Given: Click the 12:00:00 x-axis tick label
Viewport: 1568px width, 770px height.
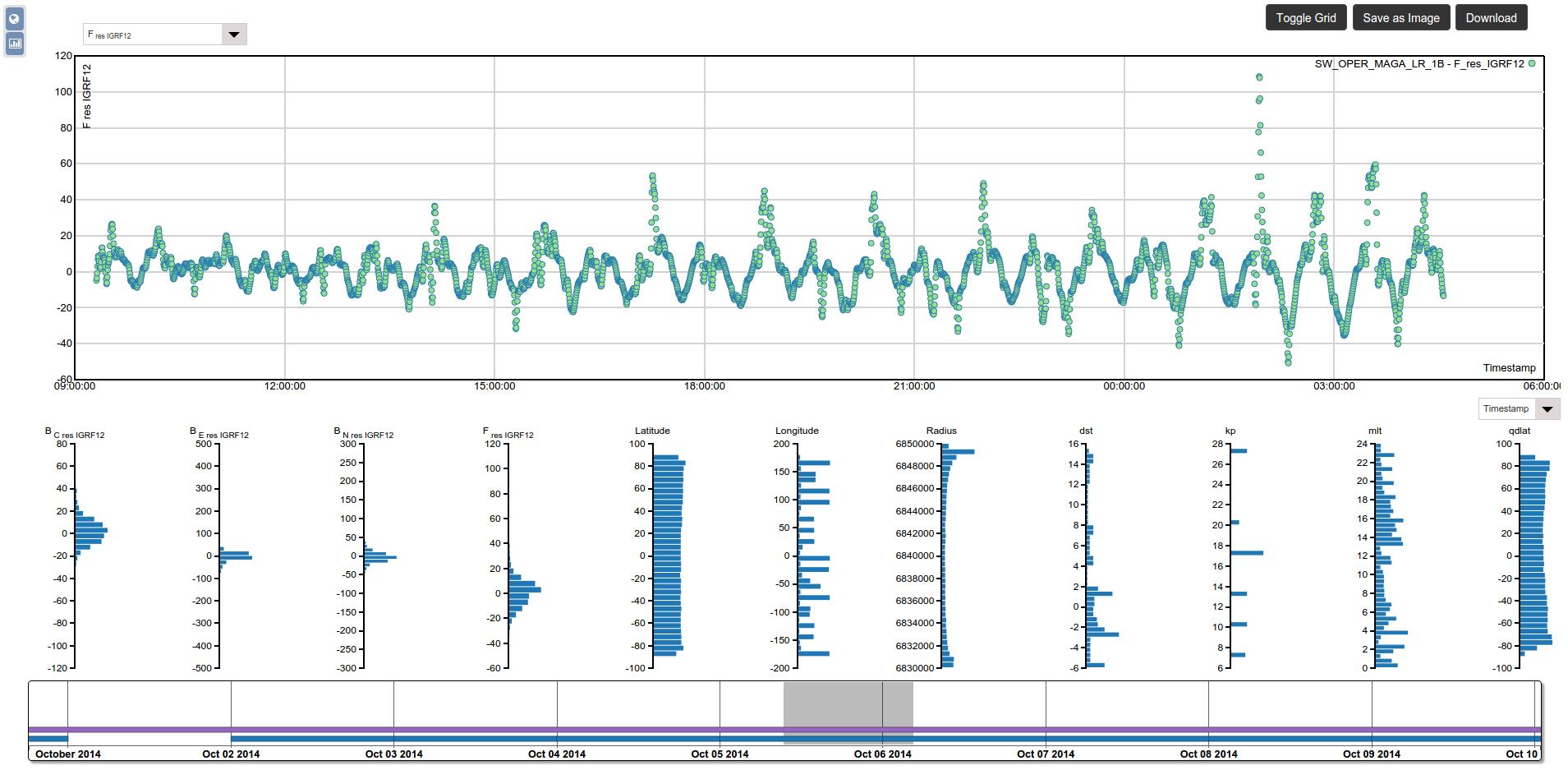Looking at the screenshot, I should coord(285,386).
